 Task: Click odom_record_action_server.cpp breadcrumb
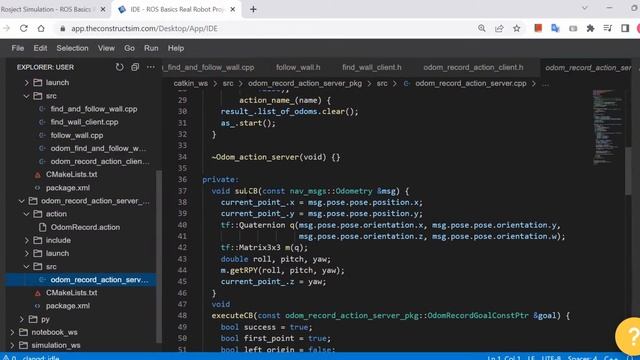(471, 83)
